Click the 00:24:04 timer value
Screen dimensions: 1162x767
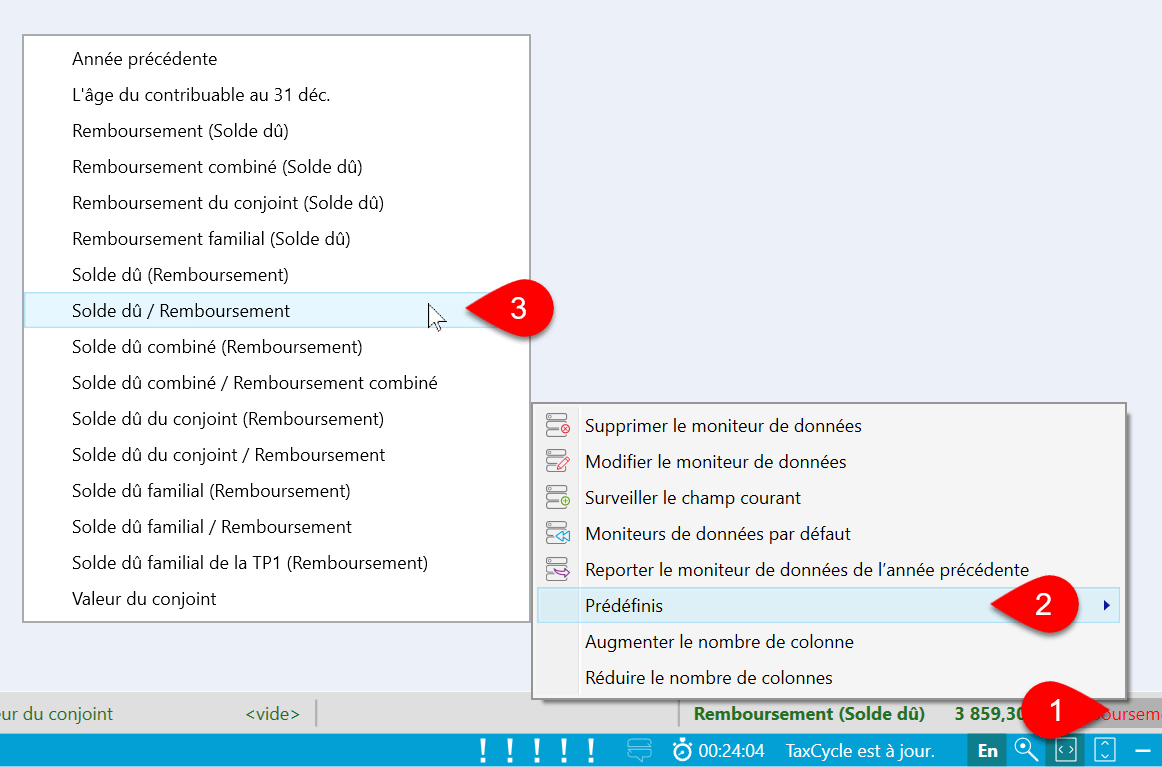[x=731, y=751]
